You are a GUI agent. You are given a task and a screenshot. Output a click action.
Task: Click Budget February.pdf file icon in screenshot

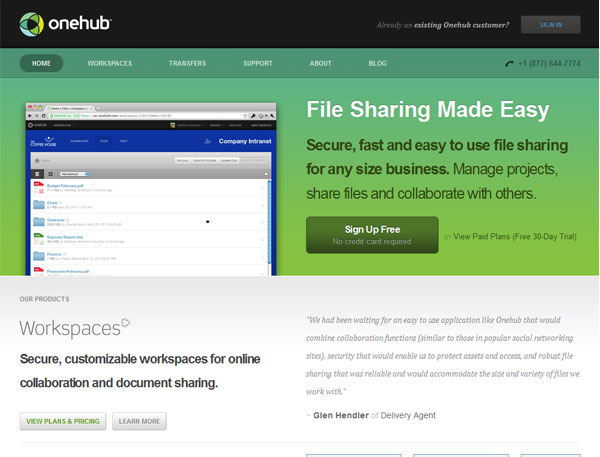point(39,187)
